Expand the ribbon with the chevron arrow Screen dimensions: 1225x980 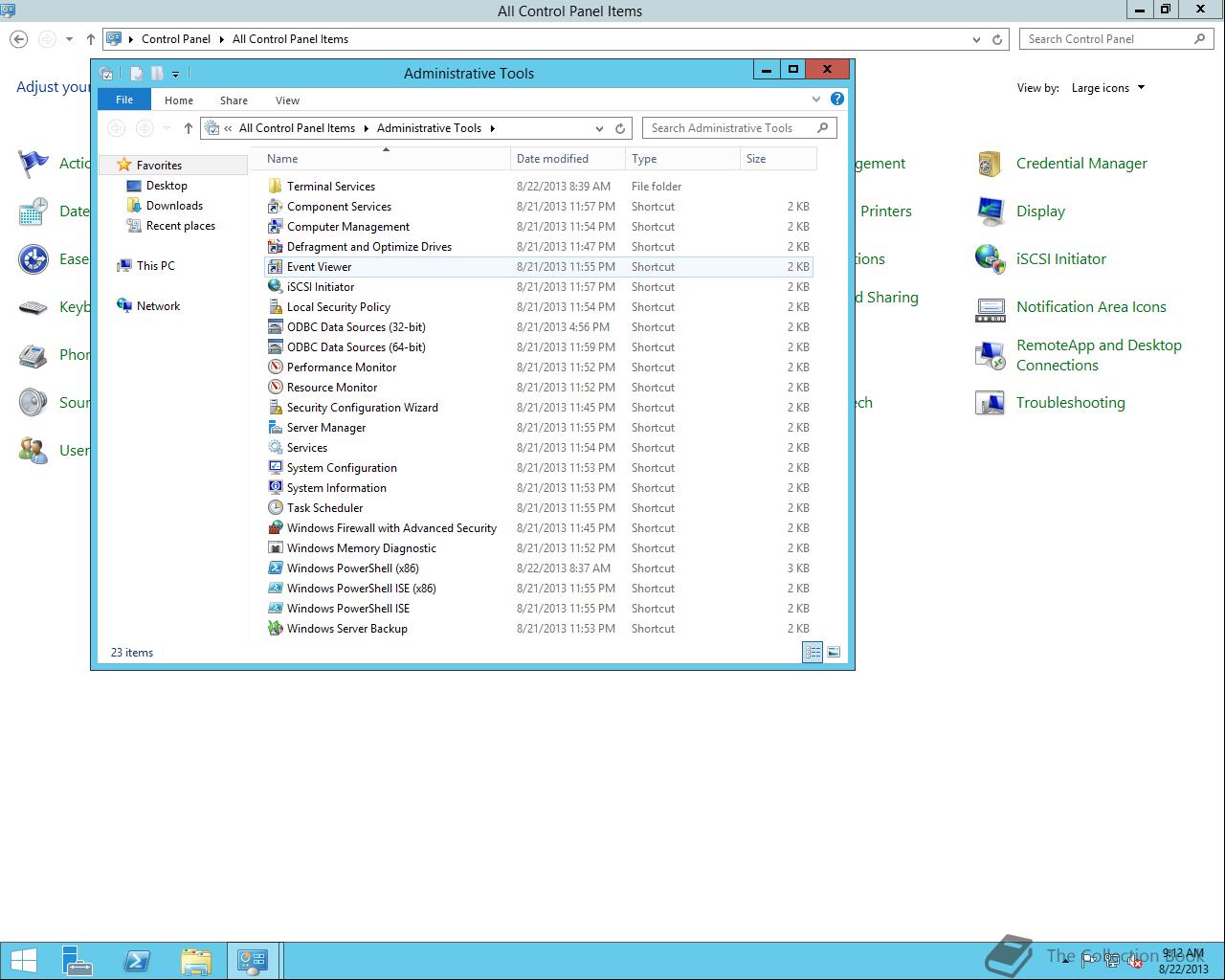click(x=816, y=99)
